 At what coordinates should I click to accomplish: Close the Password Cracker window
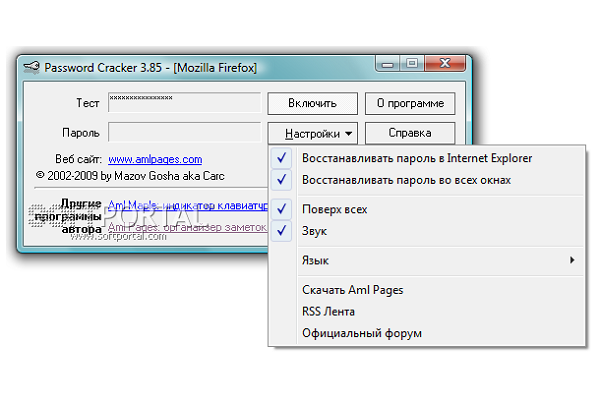445,63
